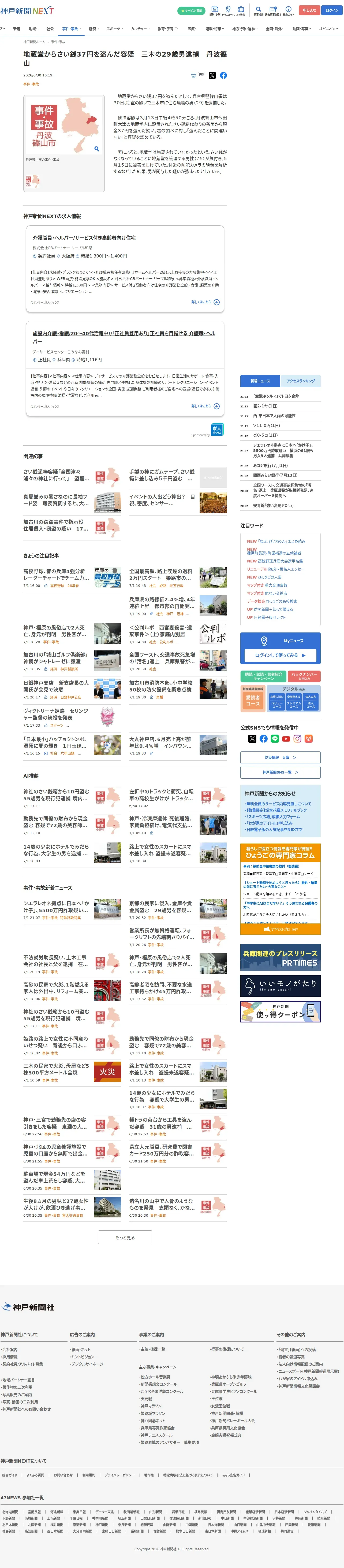The image size is (344, 1568).
Task: Open the いいモノがたり banner
Action: click(x=280, y=985)
